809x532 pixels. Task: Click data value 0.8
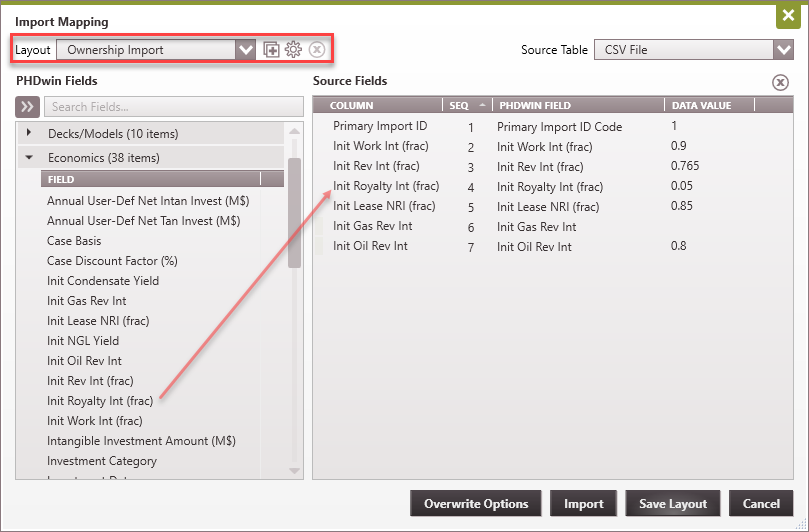pos(678,246)
